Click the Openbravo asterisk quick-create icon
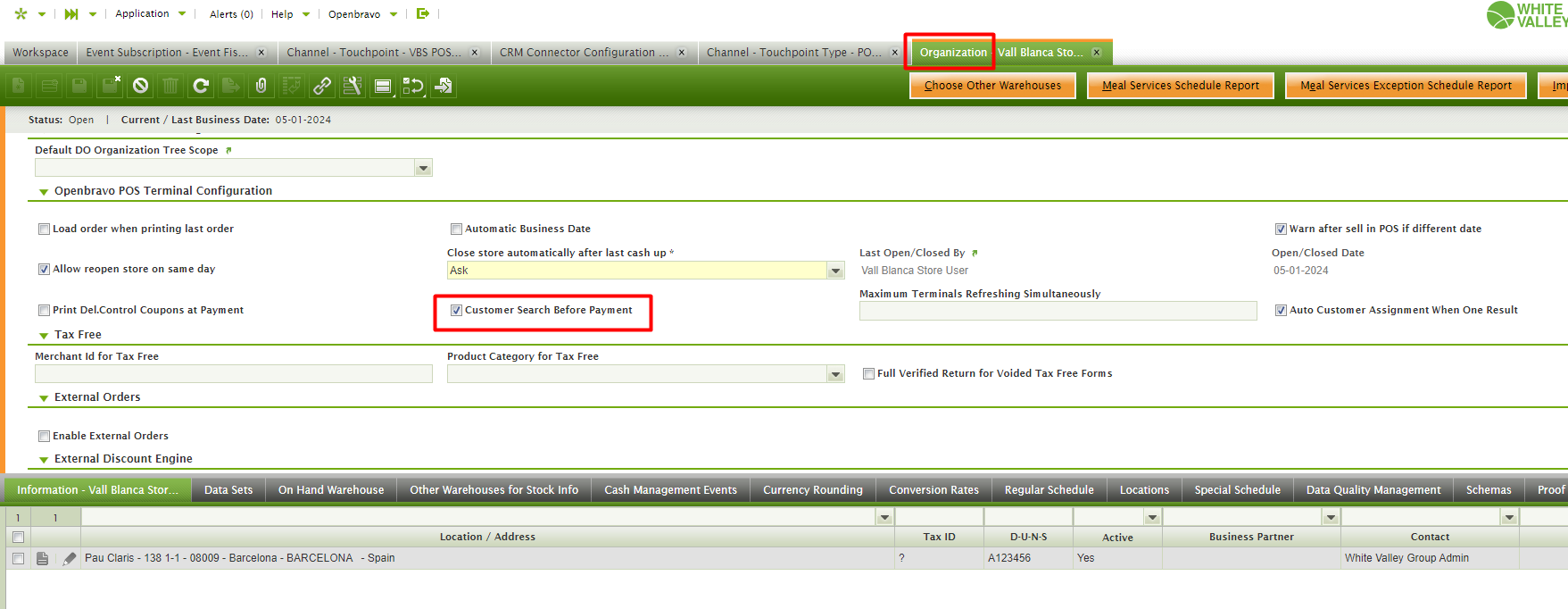The height and width of the screenshot is (609, 1568). pyautogui.click(x=21, y=13)
